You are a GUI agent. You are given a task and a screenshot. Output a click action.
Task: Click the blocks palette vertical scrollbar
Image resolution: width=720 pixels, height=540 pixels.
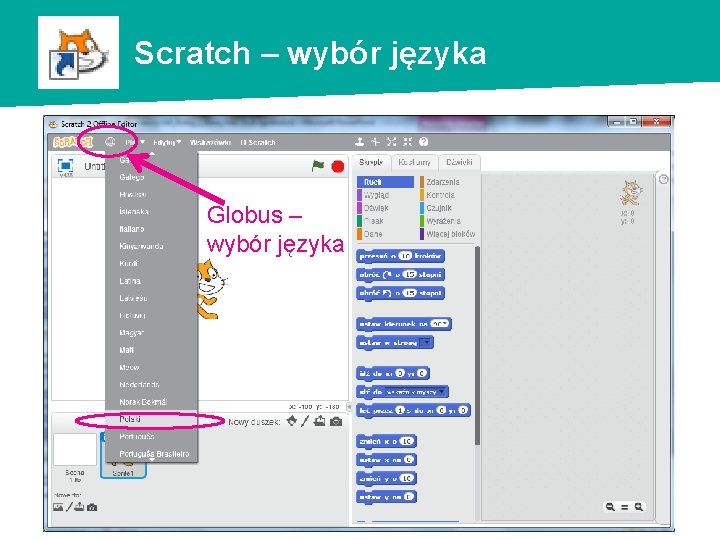pos(477,345)
